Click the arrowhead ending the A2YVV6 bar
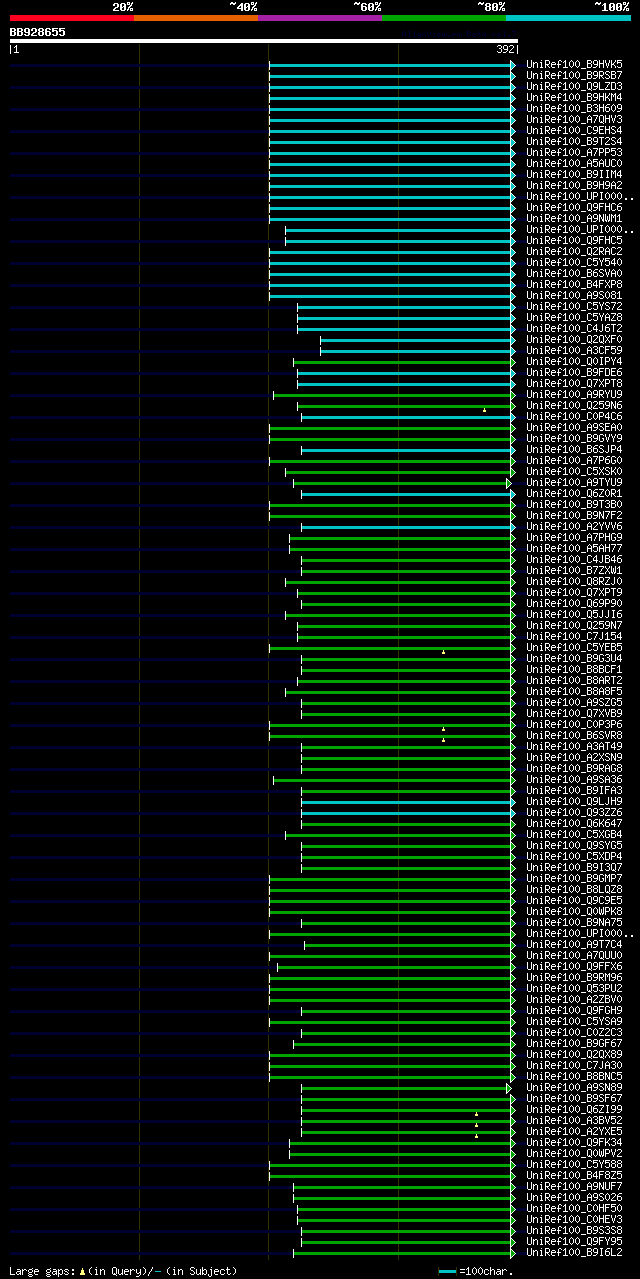The height and width of the screenshot is (1279, 640). tap(513, 526)
